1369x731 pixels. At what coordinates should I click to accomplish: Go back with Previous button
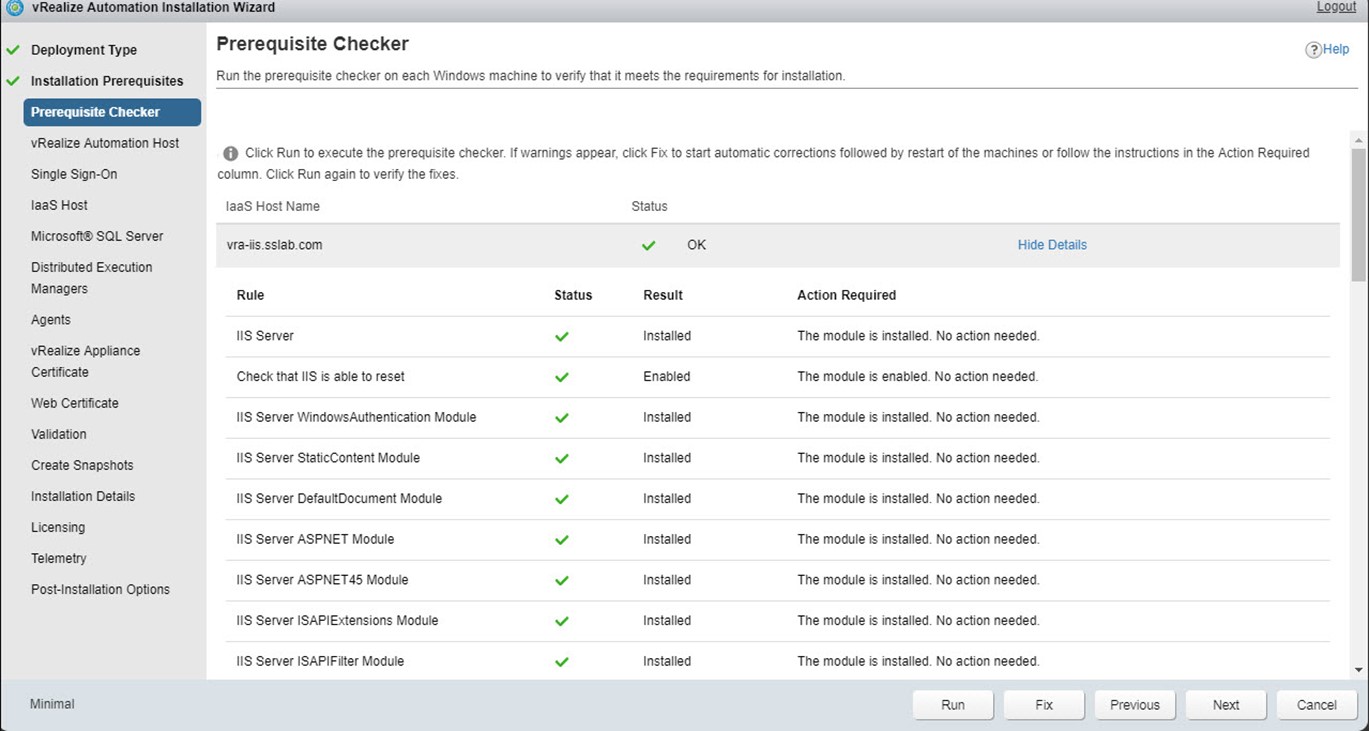click(x=1135, y=705)
